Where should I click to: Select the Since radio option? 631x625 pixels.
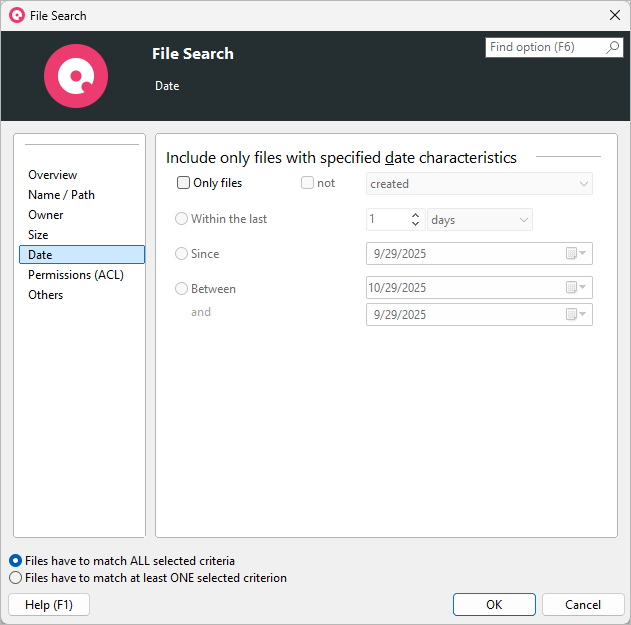182,254
